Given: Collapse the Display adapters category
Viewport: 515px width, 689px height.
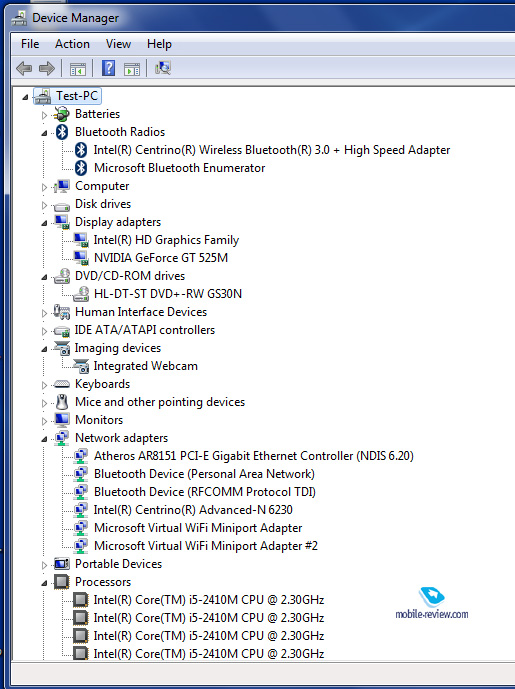Looking at the screenshot, I should [x=44, y=223].
